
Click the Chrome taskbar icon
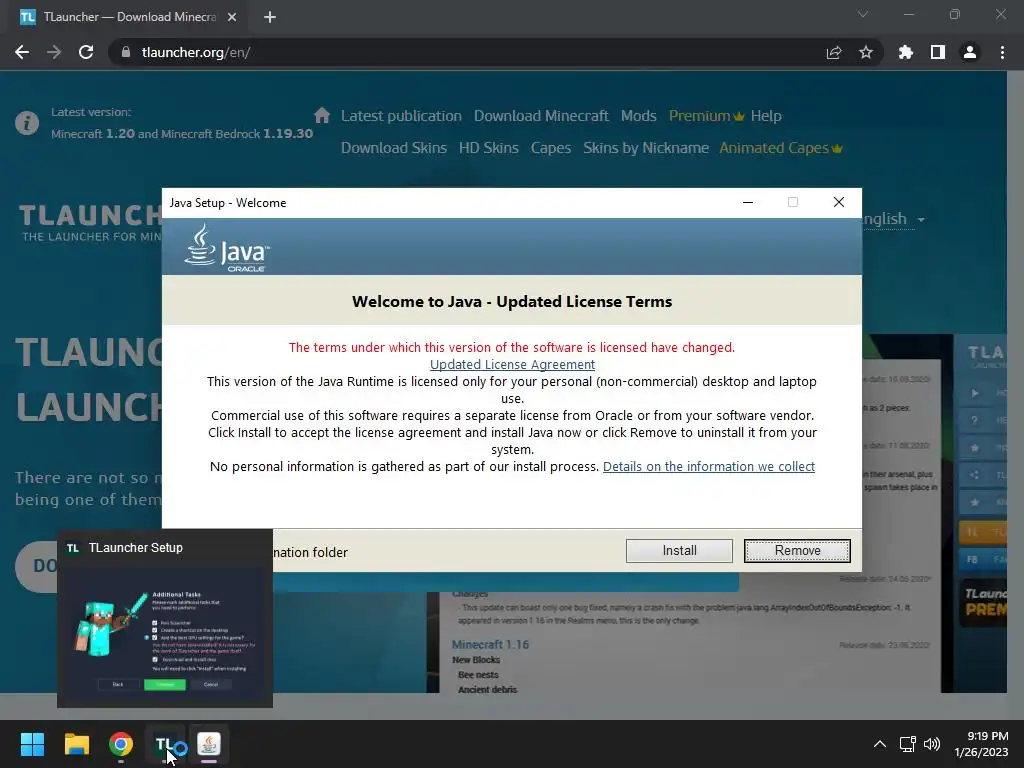pos(121,744)
